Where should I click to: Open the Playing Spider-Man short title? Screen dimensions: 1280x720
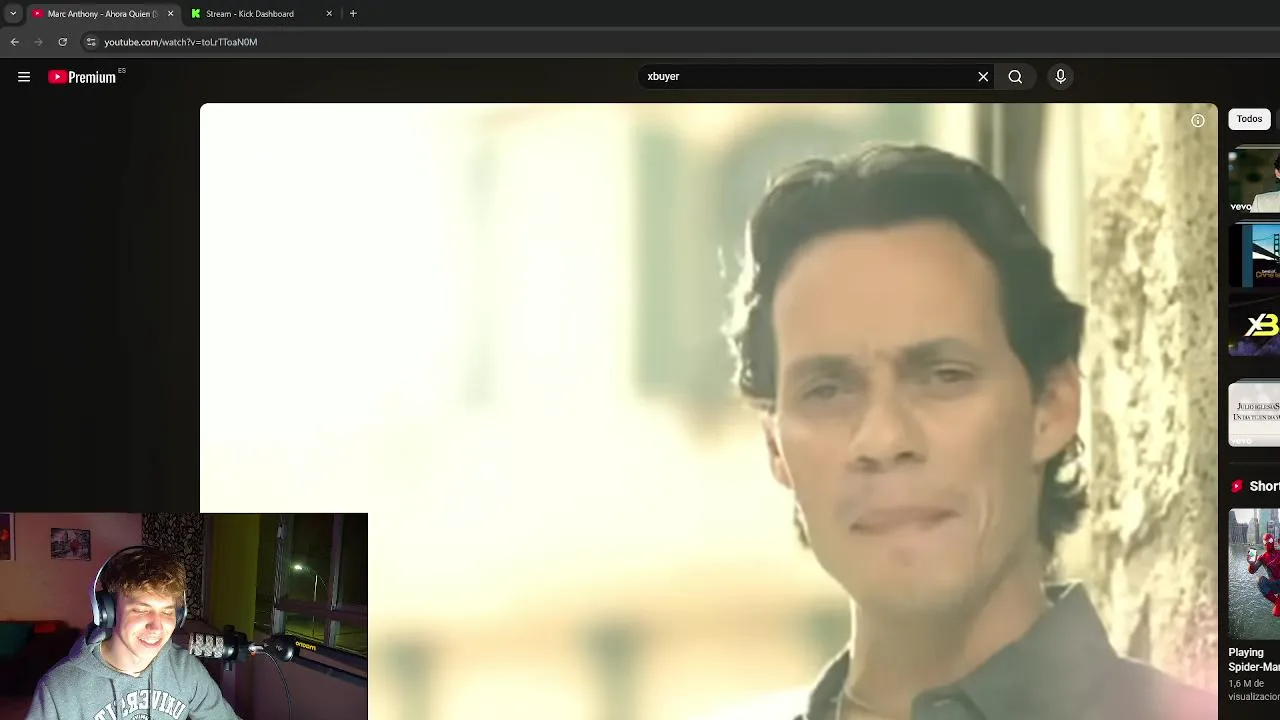coord(1254,659)
